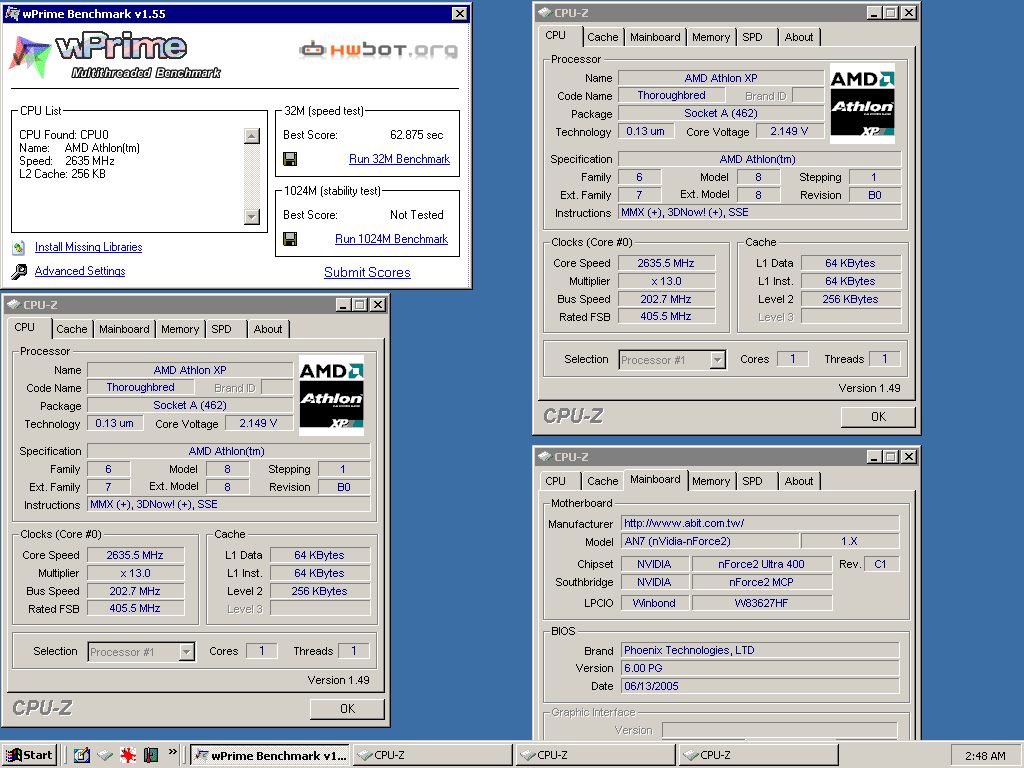The width and height of the screenshot is (1024, 768).
Task: Click the first CPU-Z taskbar button
Action: [x=433, y=756]
